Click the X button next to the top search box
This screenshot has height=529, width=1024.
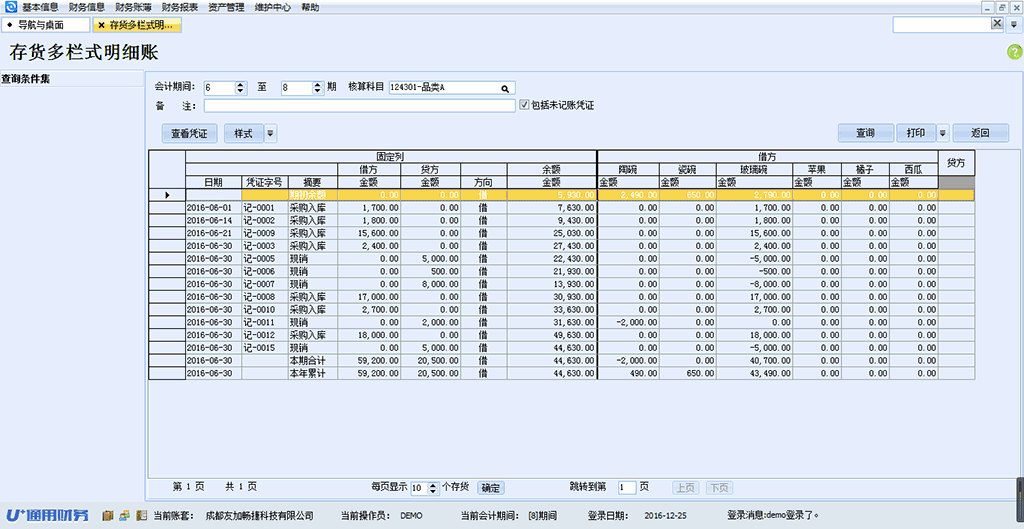[x=997, y=24]
